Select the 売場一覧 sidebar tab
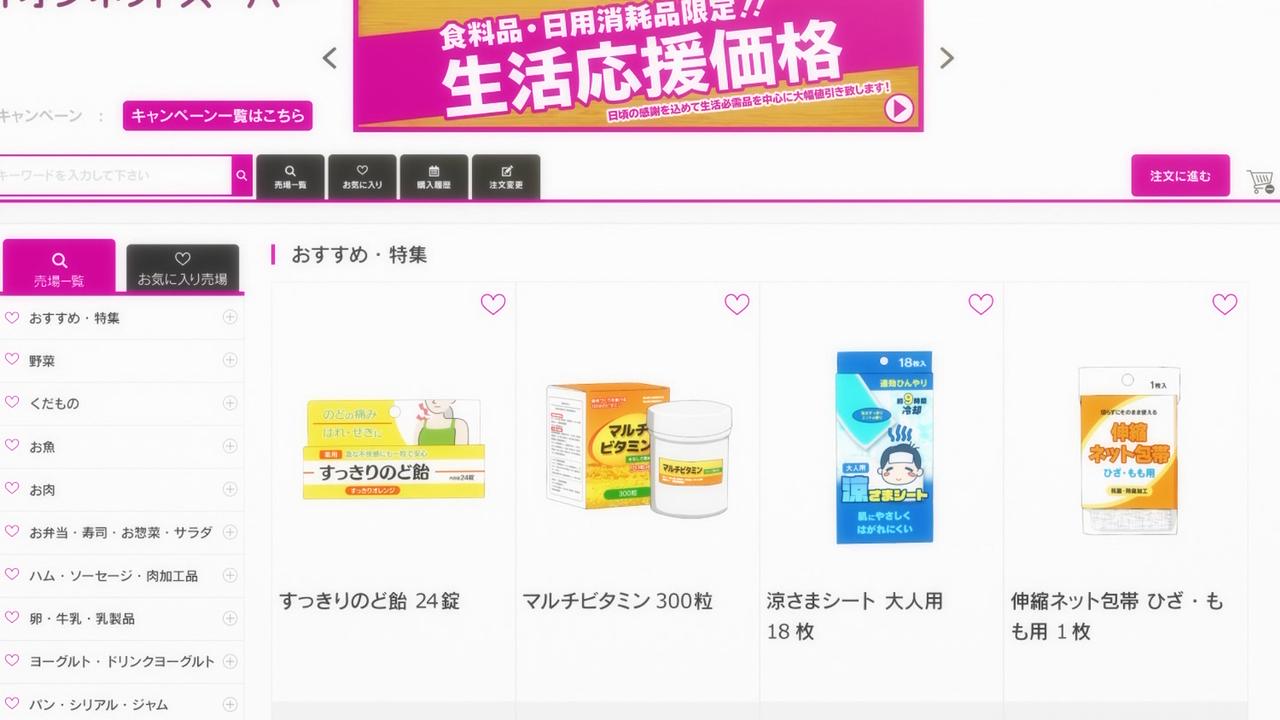 click(x=59, y=267)
